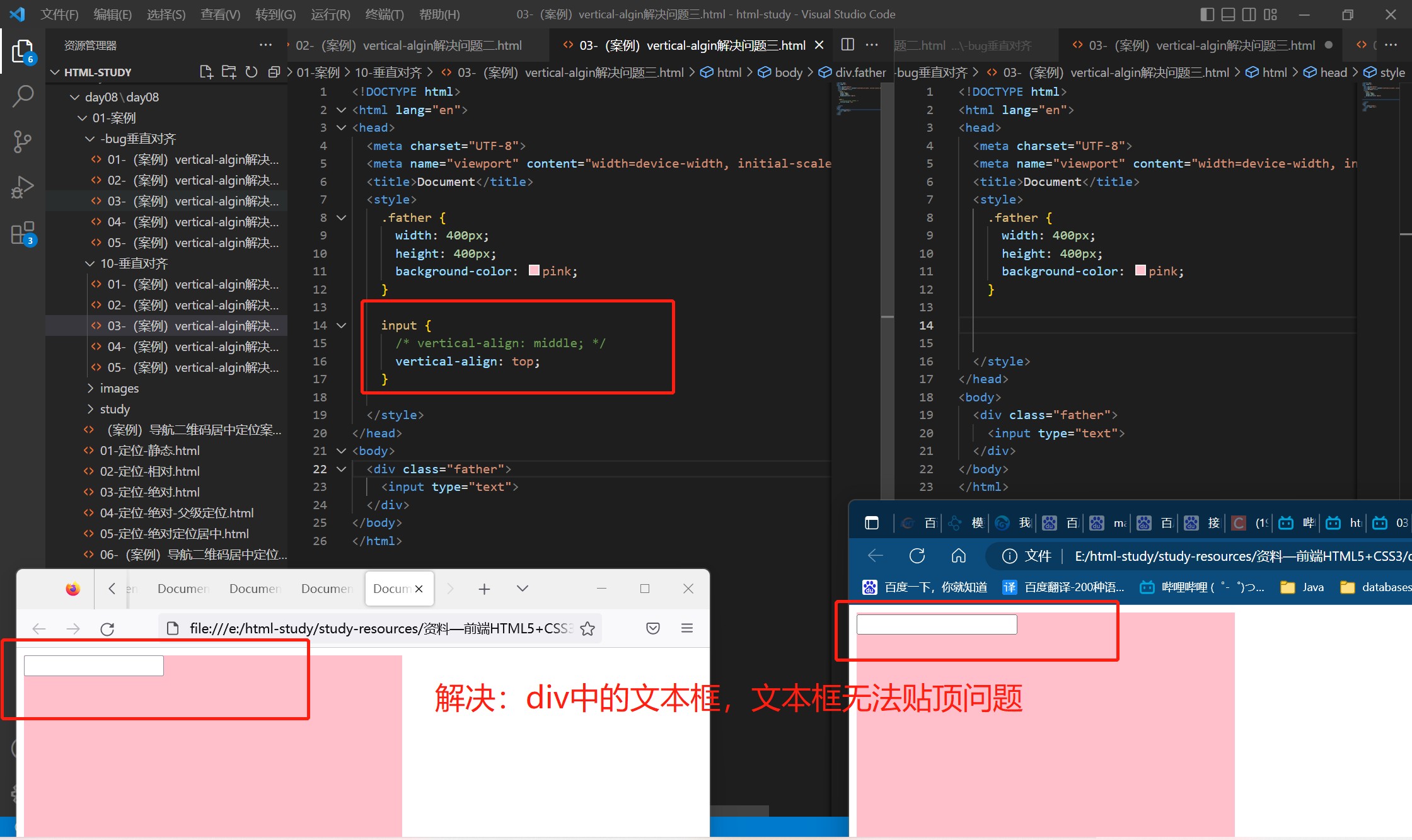The image size is (1412, 840).
Task: Click Refresh Explorer icon
Action: tap(252, 72)
